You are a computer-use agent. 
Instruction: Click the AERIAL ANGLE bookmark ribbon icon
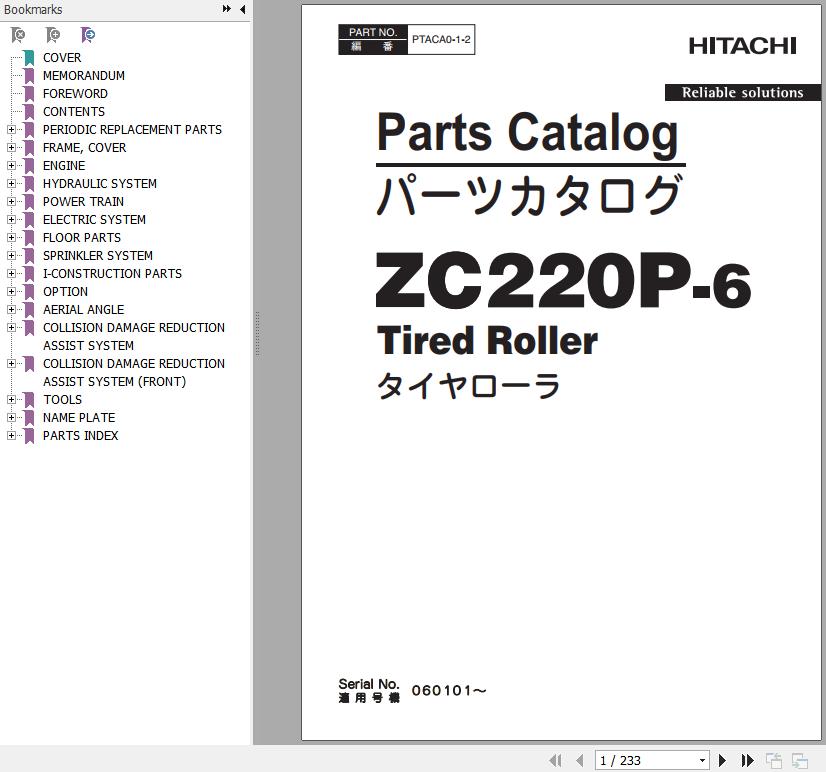pos(29,309)
